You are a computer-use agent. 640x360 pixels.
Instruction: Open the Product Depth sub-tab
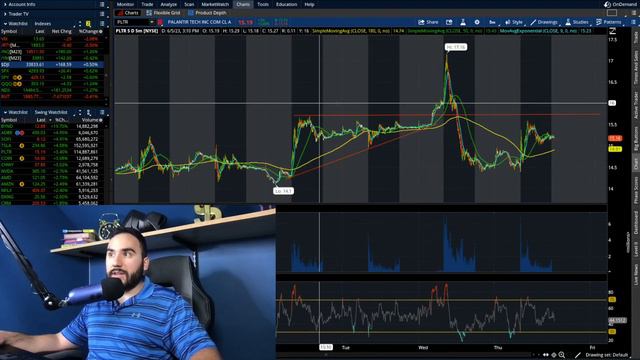(207, 13)
